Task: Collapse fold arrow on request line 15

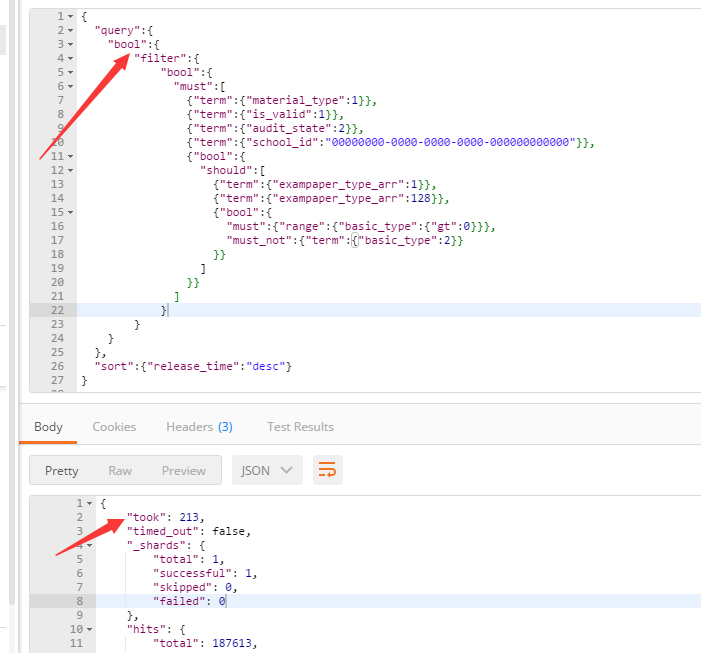Action: 71,213
